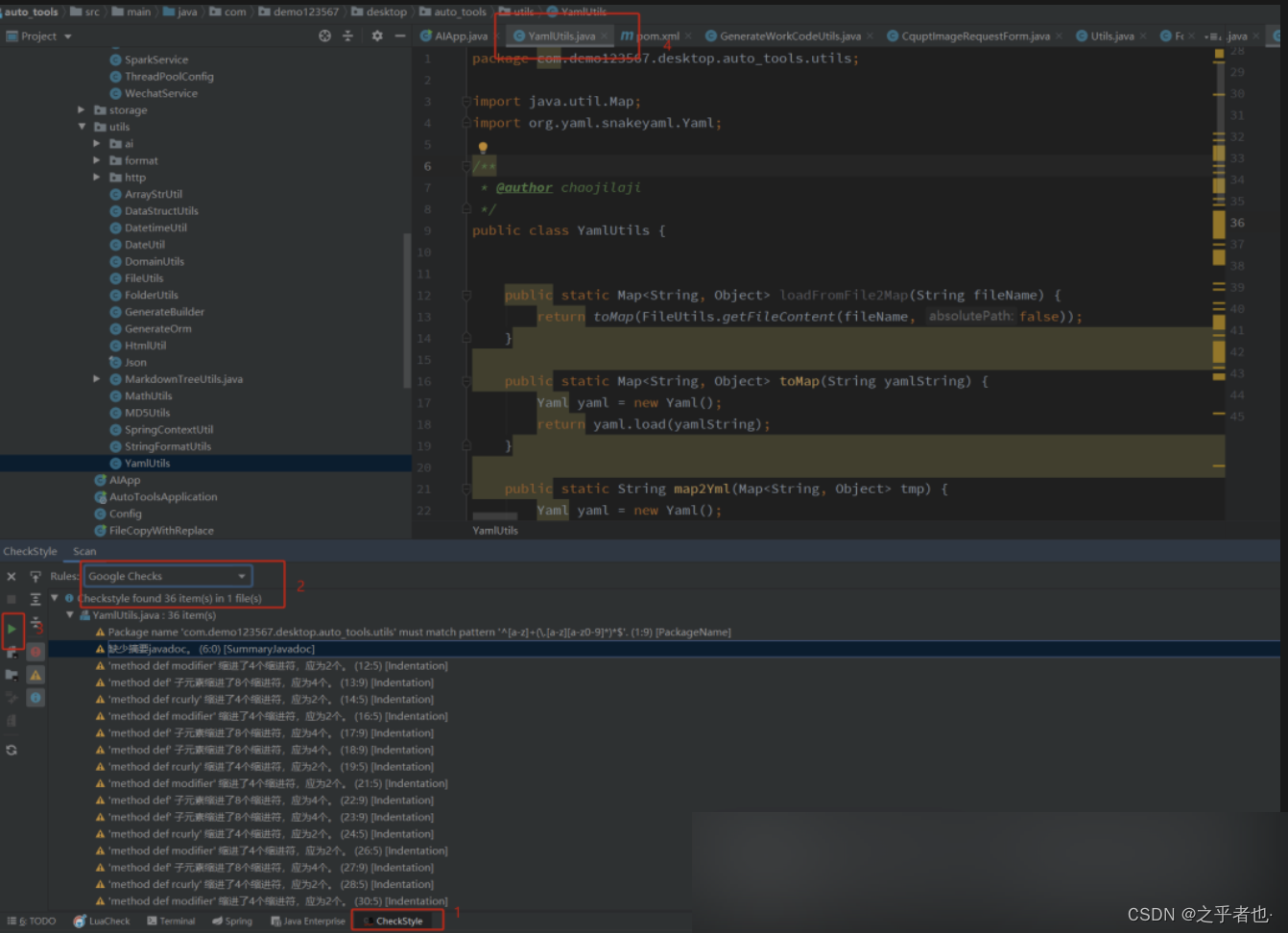Open Spring tool window
Viewport: 1288px width, 933px height.
click(232, 921)
